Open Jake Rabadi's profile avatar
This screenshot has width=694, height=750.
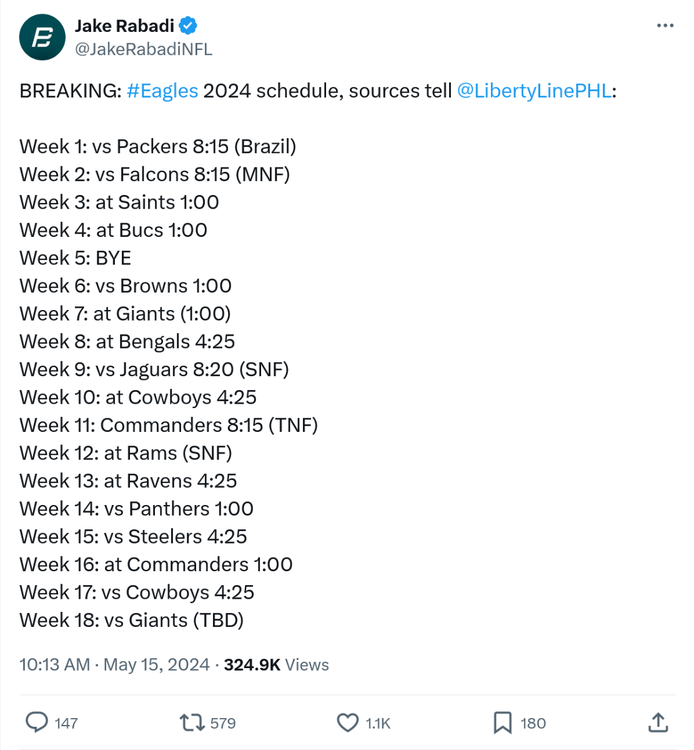[x=41, y=37]
